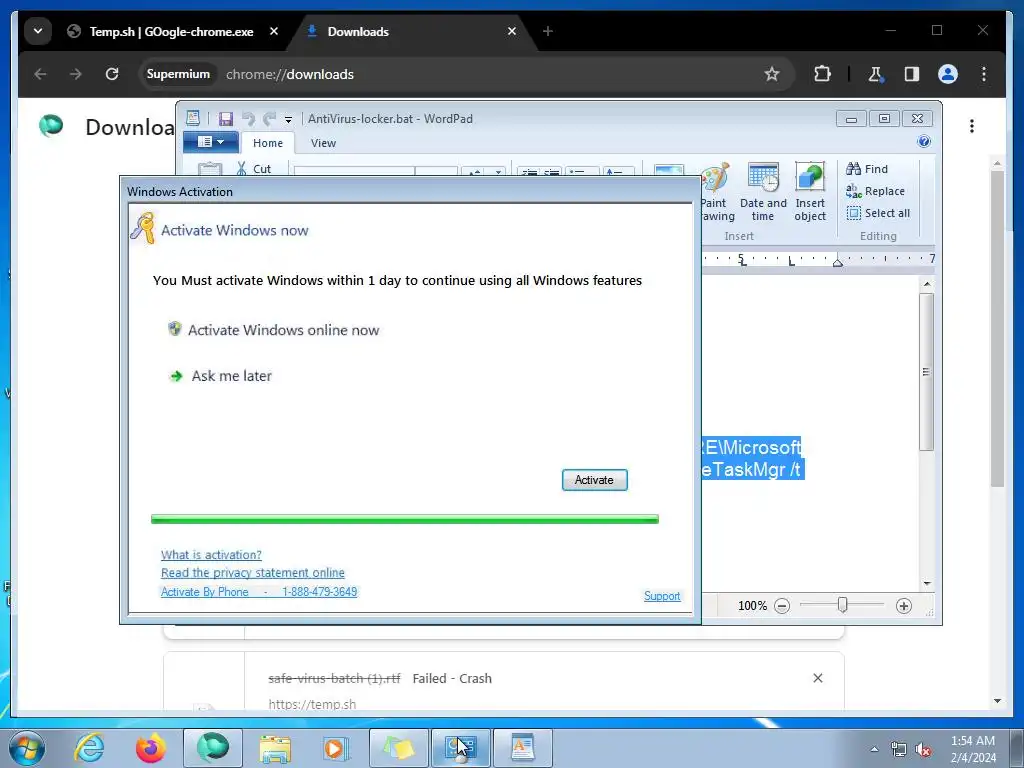This screenshot has width=1024, height=768.
Task: Open the Downloads page more actions menu
Action: point(972,126)
